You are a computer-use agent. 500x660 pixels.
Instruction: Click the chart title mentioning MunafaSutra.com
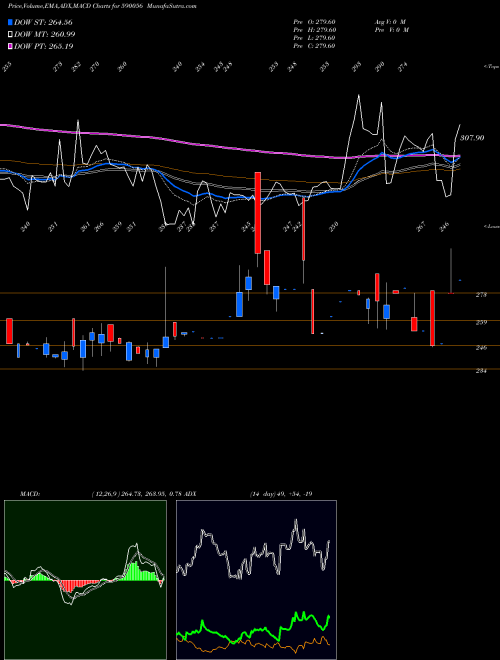click(102, 6)
